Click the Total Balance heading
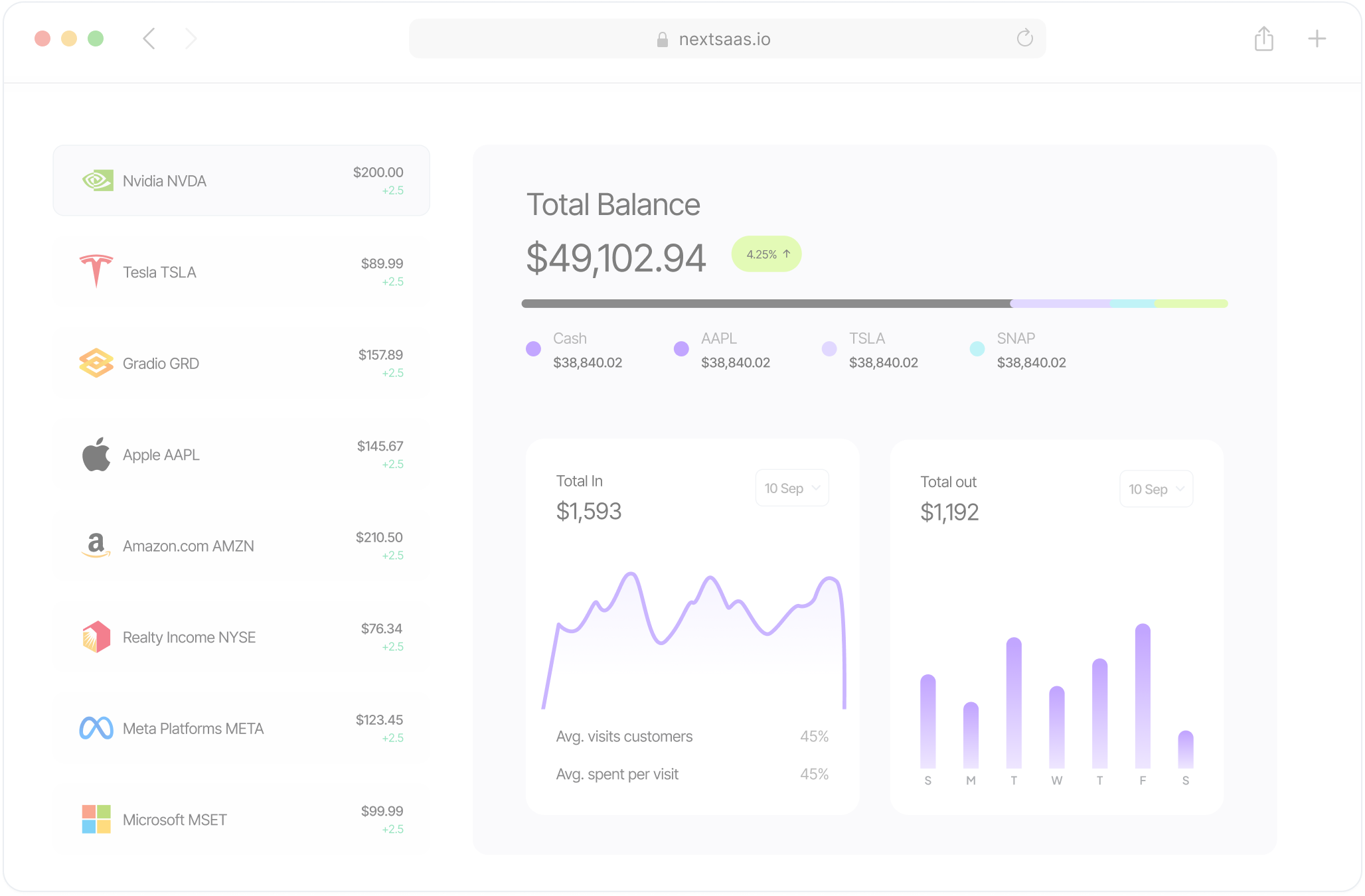The height and width of the screenshot is (896, 1365). coord(613,205)
